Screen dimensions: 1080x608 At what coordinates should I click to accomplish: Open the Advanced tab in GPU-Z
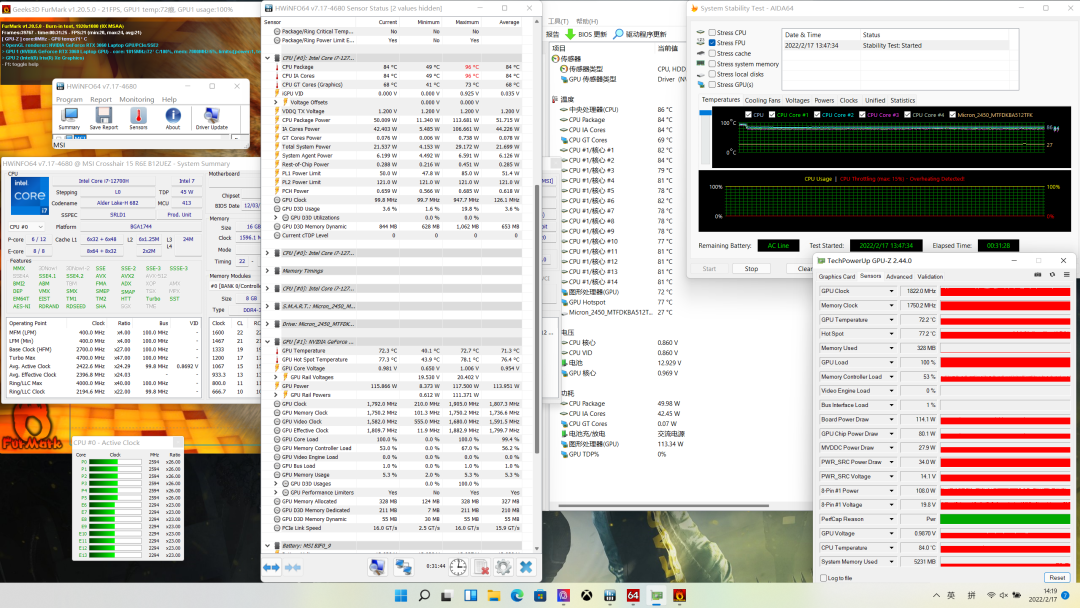click(899, 277)
